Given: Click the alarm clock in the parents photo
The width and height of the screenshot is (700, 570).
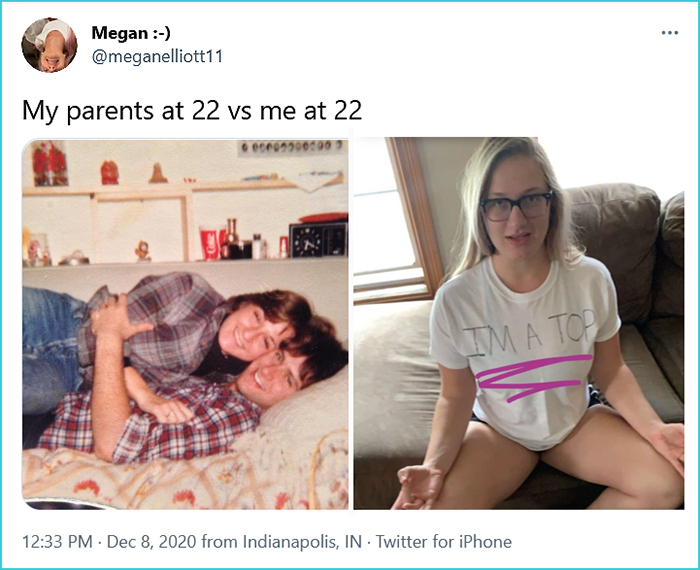Looking at the screenshot, I should point(318,240).
